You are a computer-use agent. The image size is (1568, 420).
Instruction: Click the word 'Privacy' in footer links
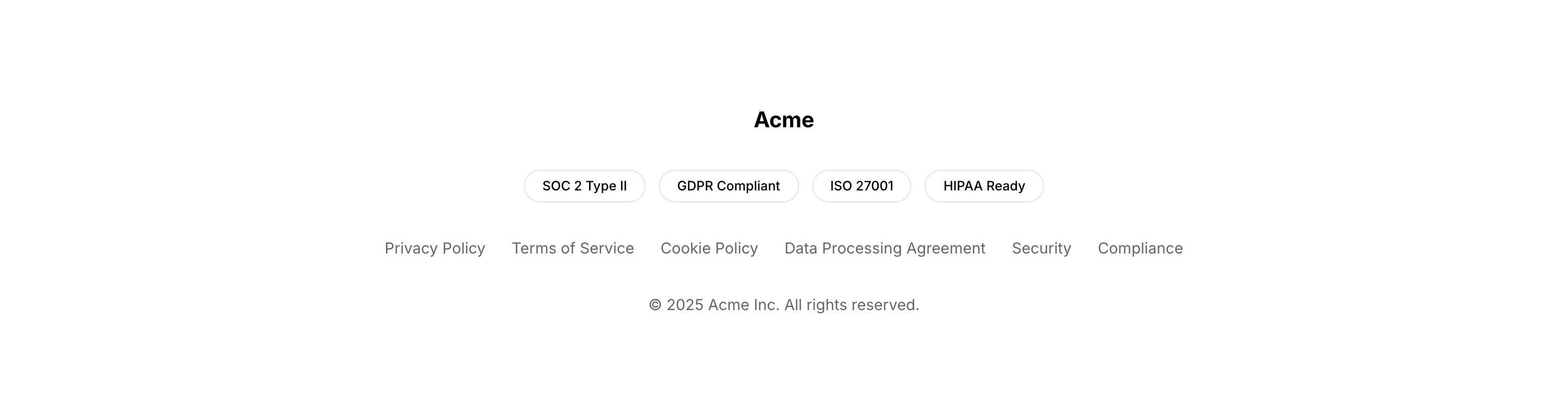[x=411, y=249]
